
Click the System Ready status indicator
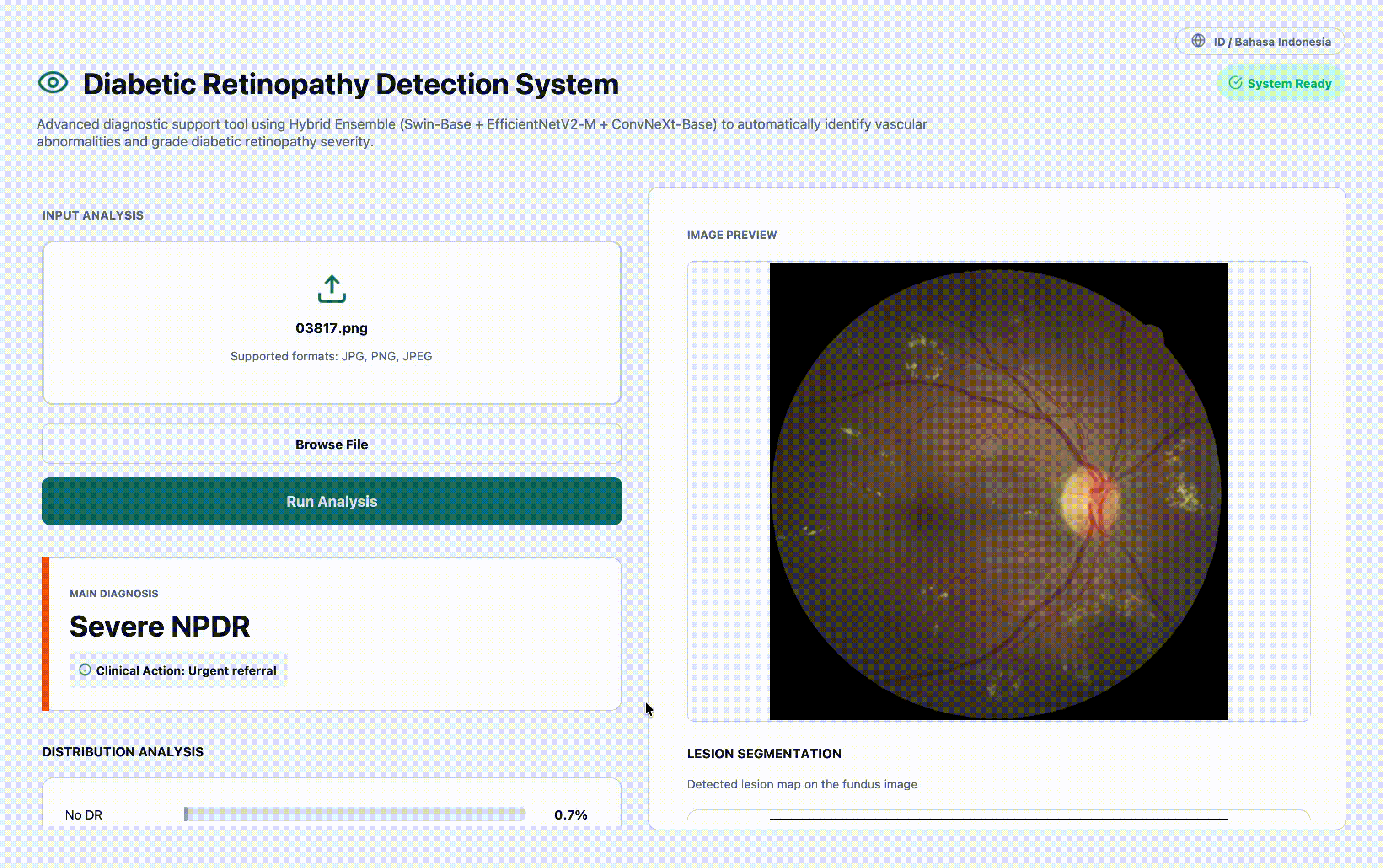click(x=1281, y=83)
